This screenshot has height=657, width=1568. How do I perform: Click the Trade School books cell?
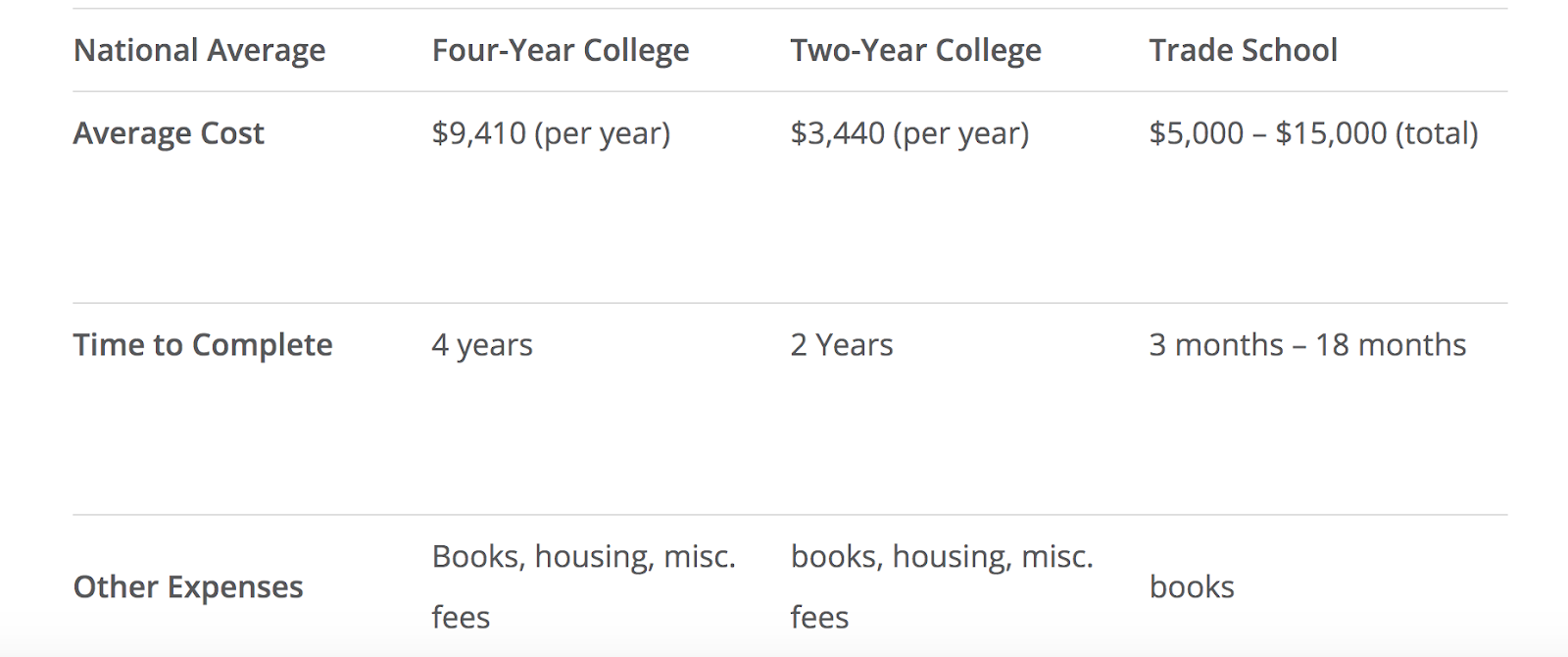pyautogui.click(x=1192, y=586)
